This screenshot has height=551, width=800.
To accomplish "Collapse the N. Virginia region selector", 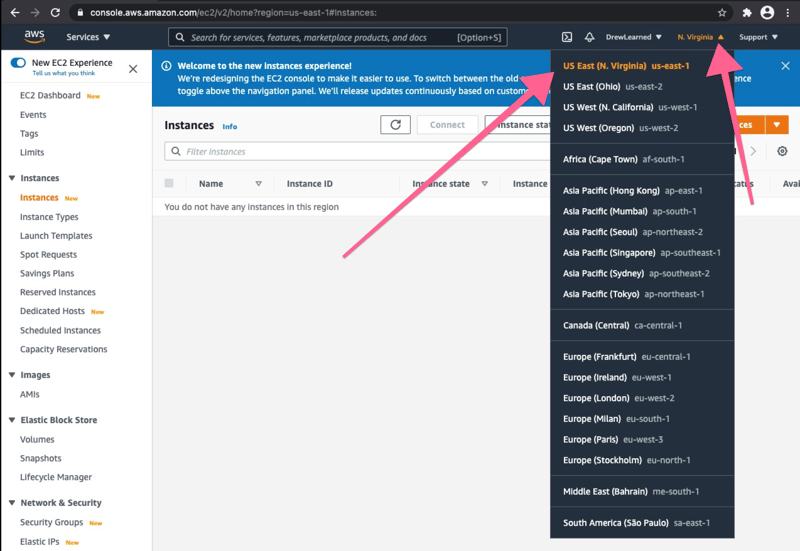I will pos(700,37).
